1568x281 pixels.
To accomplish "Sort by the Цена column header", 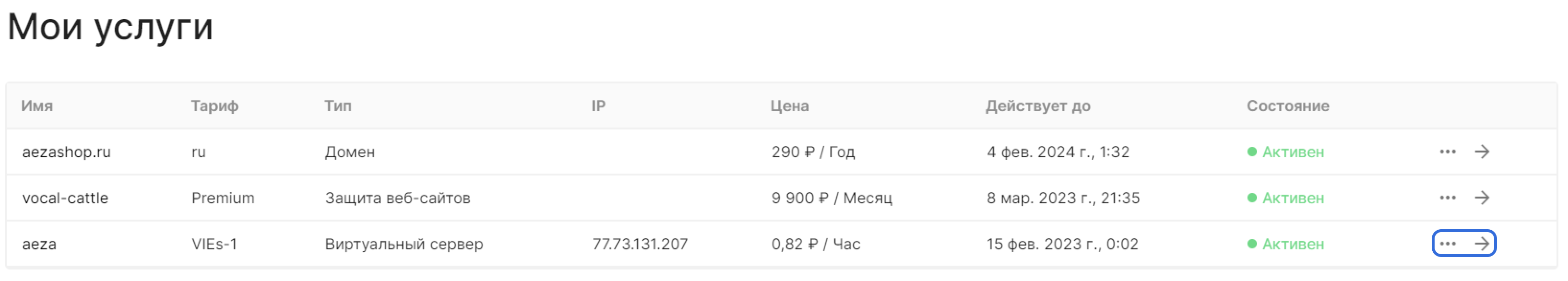I will click(x=789, y=106).
